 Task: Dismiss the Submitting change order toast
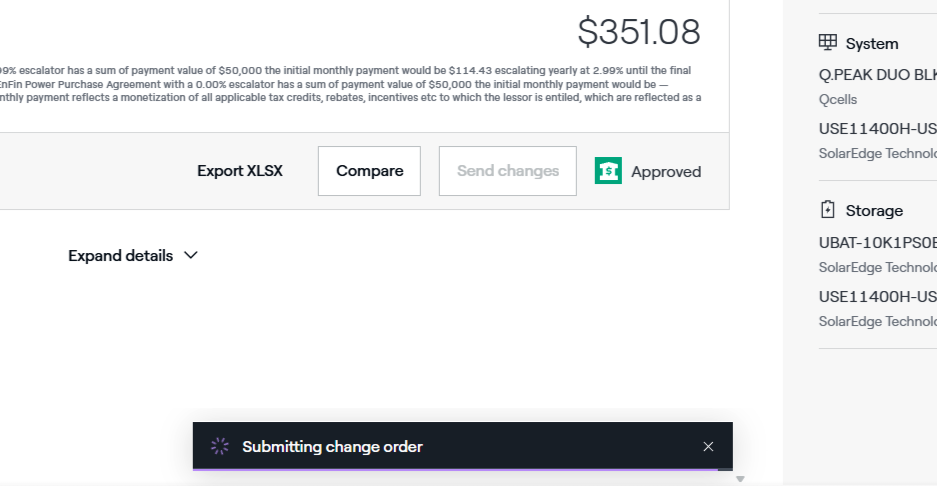pos(708,447)
